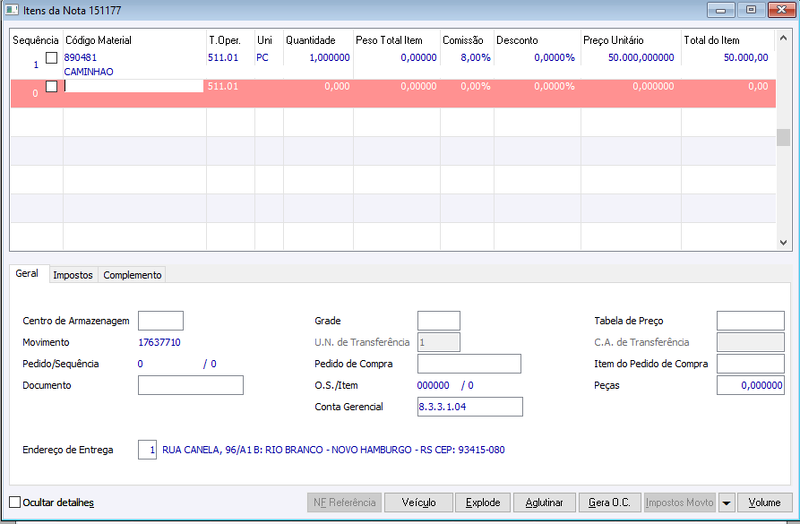Click the Comissão column header
This screenshot has width=800, height=524.
click(463, 40)
